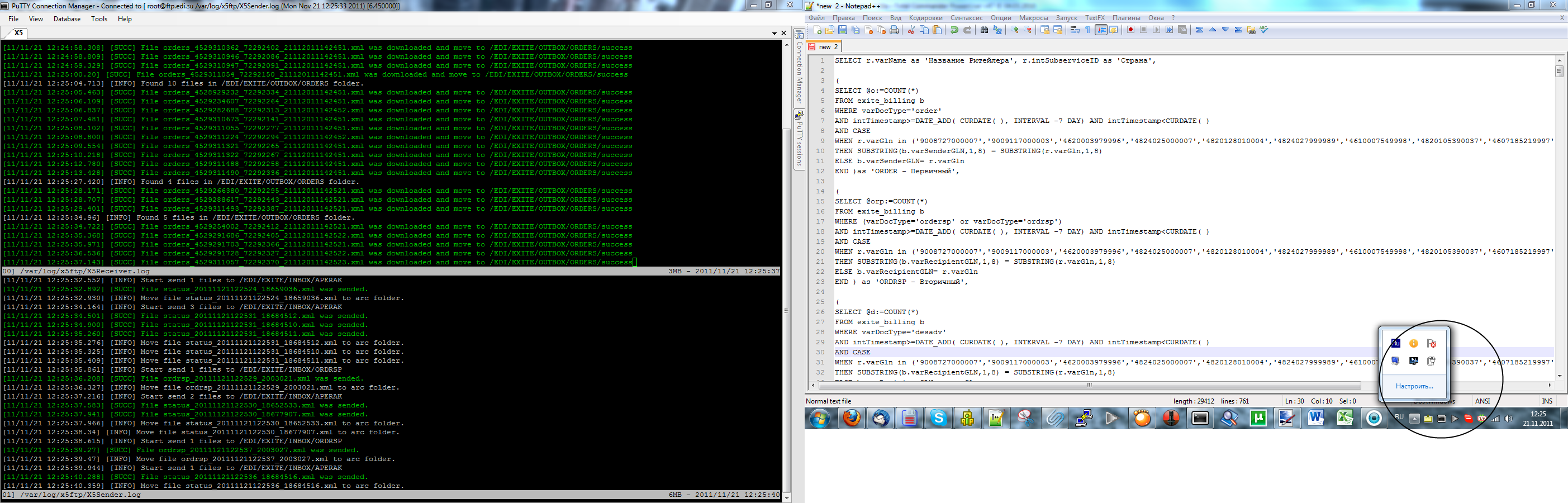Open the Плагины menu
Image resolution: width=1568 pixels, height=503 pixels.
1126,18
